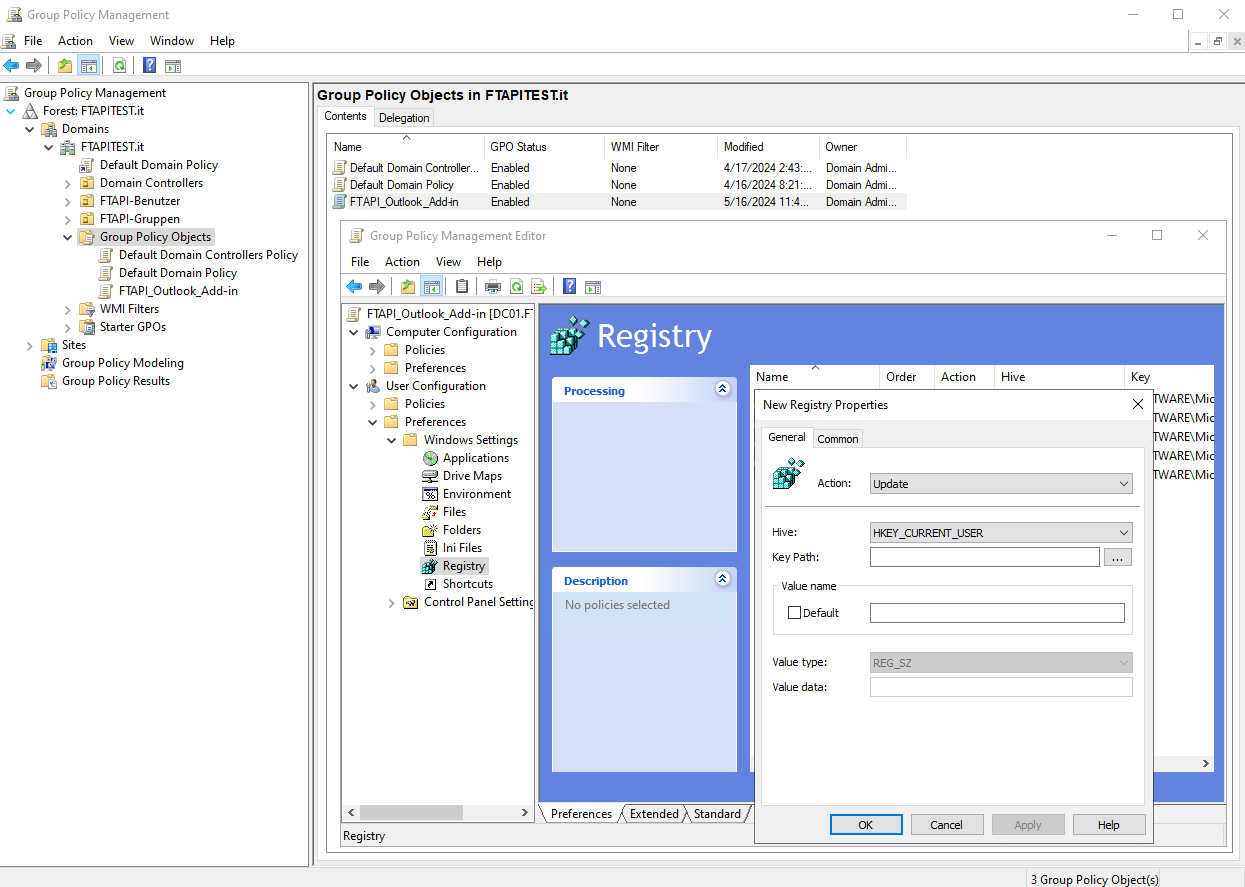Open the Value type dropdown showing REG_SZ
This screenshot has height=887, width=1245.
click(x=1001, y=663)
